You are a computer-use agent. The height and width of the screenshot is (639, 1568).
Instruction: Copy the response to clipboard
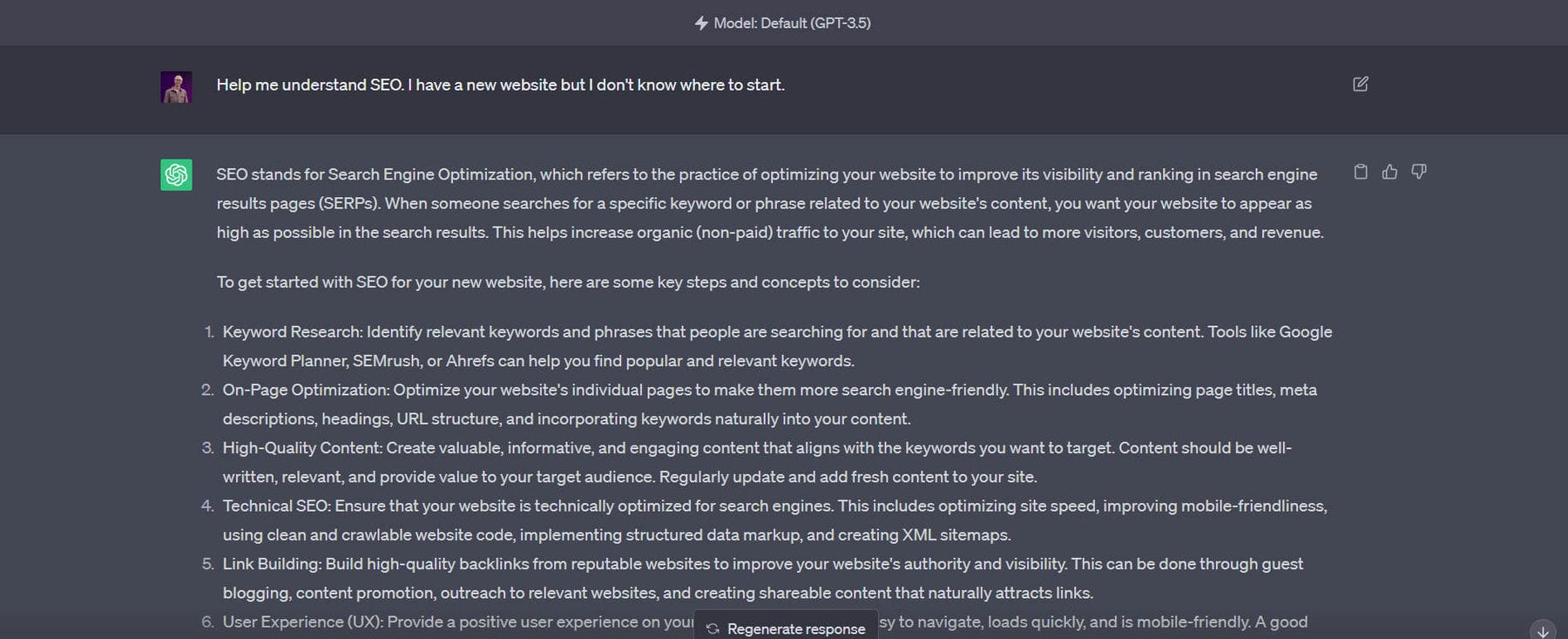[1361, 172]
